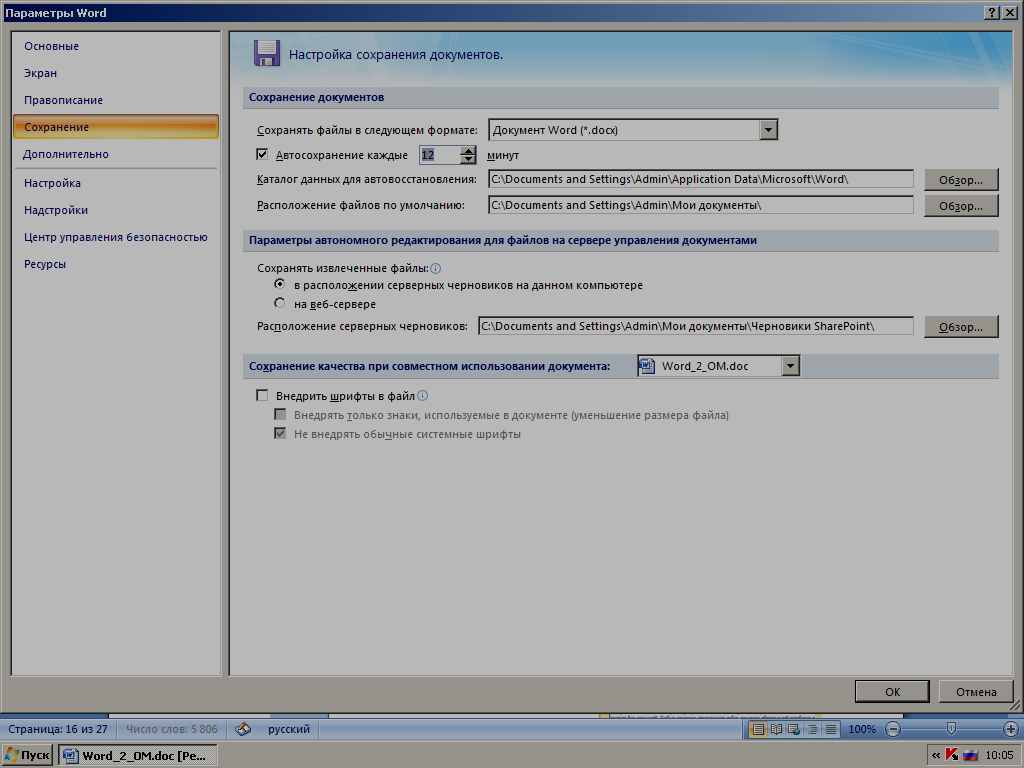
Task: Click Word_2_OM.doc taskbar button
Action: pyautogui.click(x=138, y=756)
